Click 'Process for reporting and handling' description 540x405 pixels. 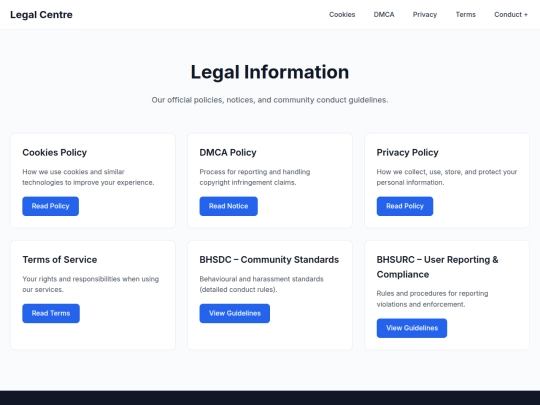point(255,177)
